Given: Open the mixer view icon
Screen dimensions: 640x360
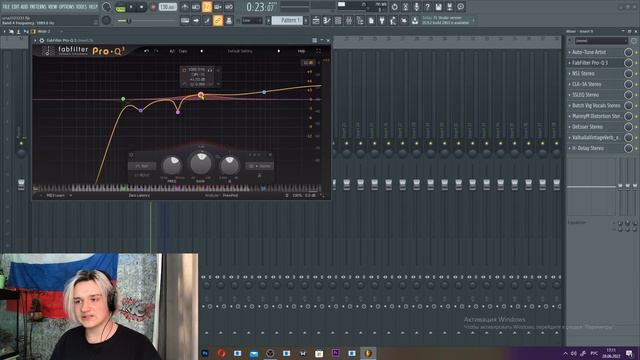Looking at the screenshot, I should pyautogui.click(x=349, y=20).
